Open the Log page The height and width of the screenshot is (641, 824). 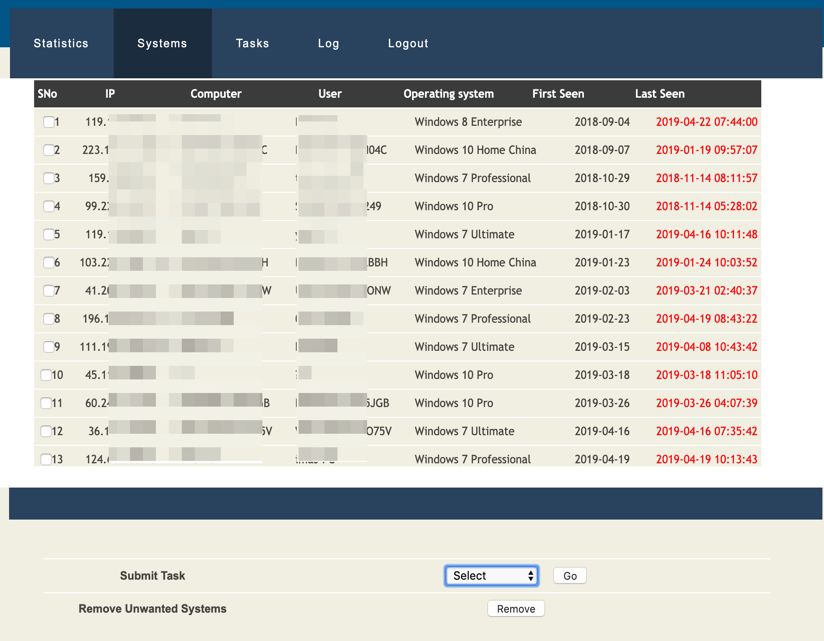tap(328, 44)
